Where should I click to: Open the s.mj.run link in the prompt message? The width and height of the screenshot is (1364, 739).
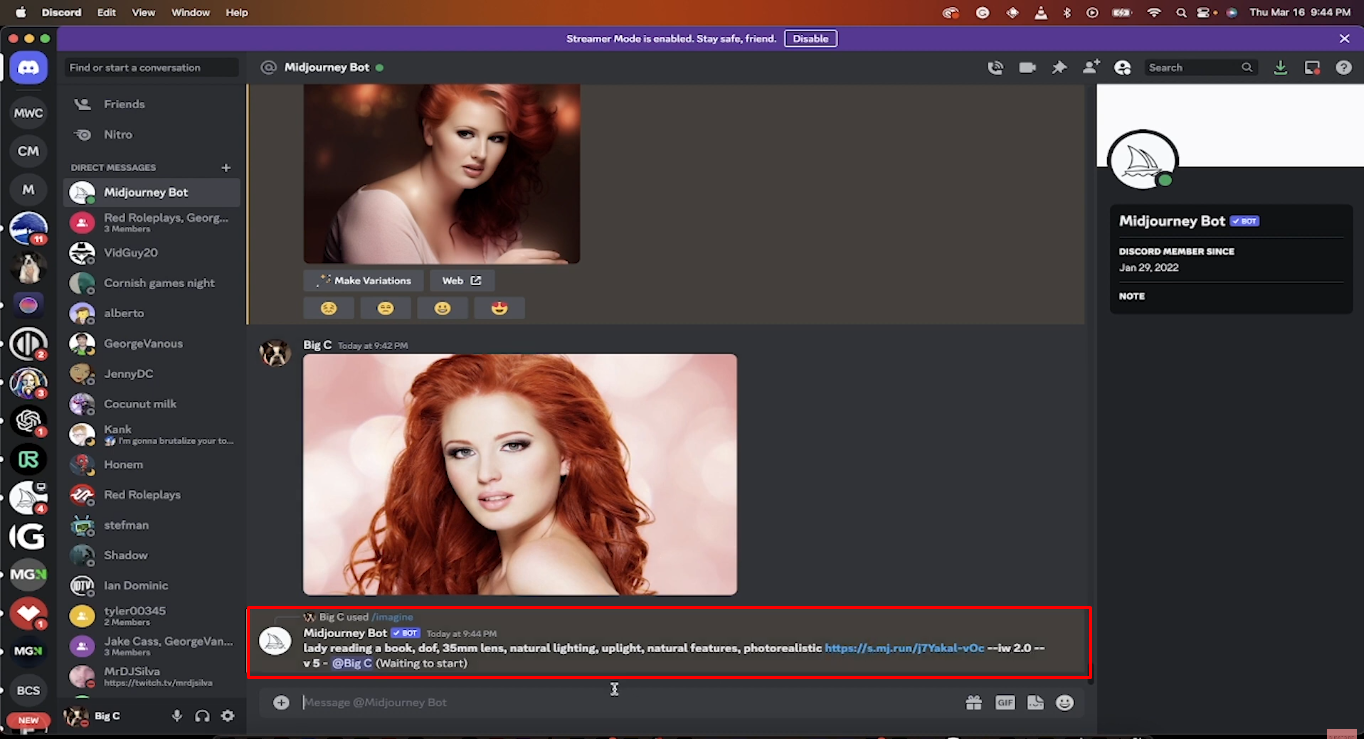[903, 647]
